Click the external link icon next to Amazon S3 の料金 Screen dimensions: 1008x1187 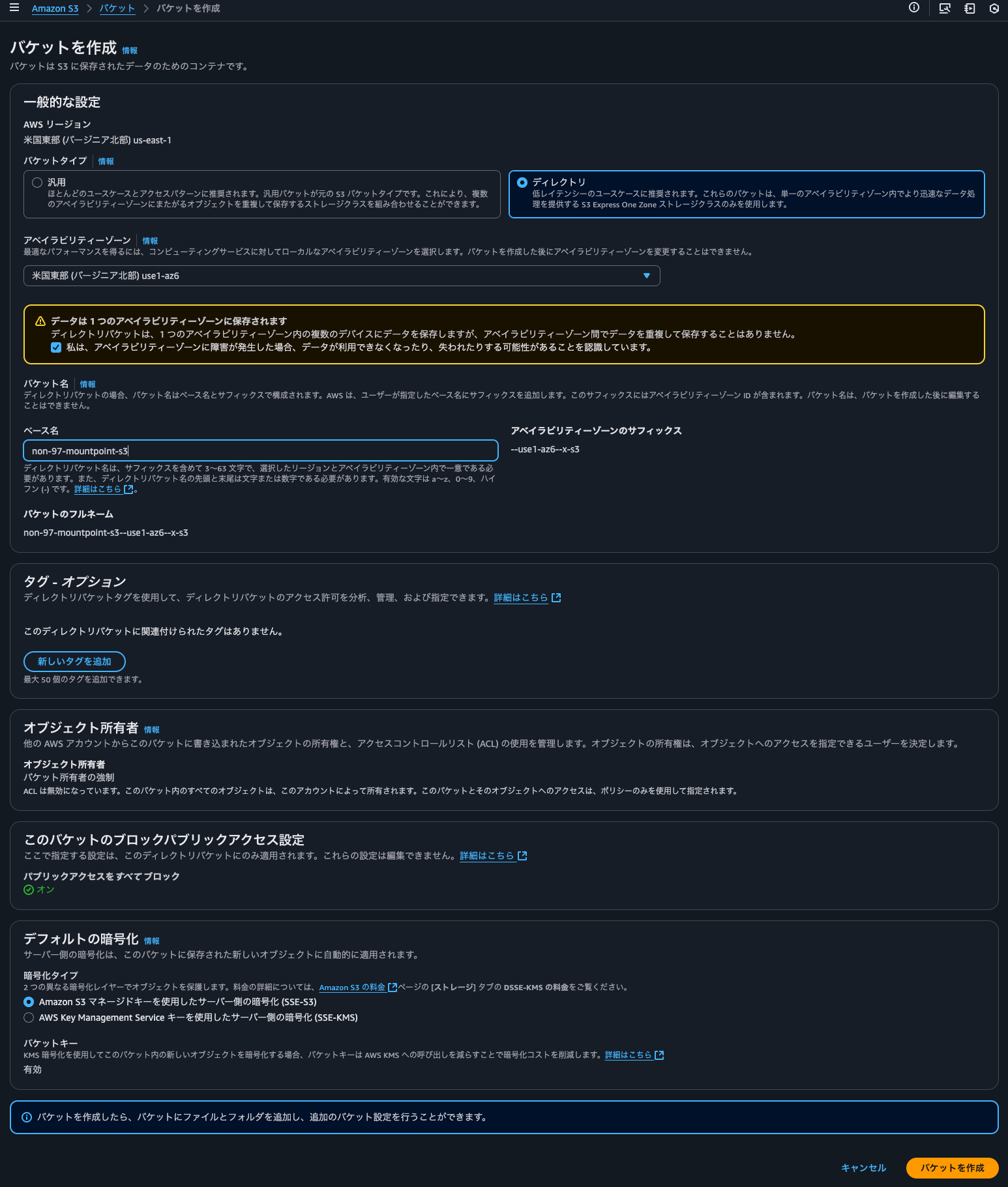pos(393,988)
